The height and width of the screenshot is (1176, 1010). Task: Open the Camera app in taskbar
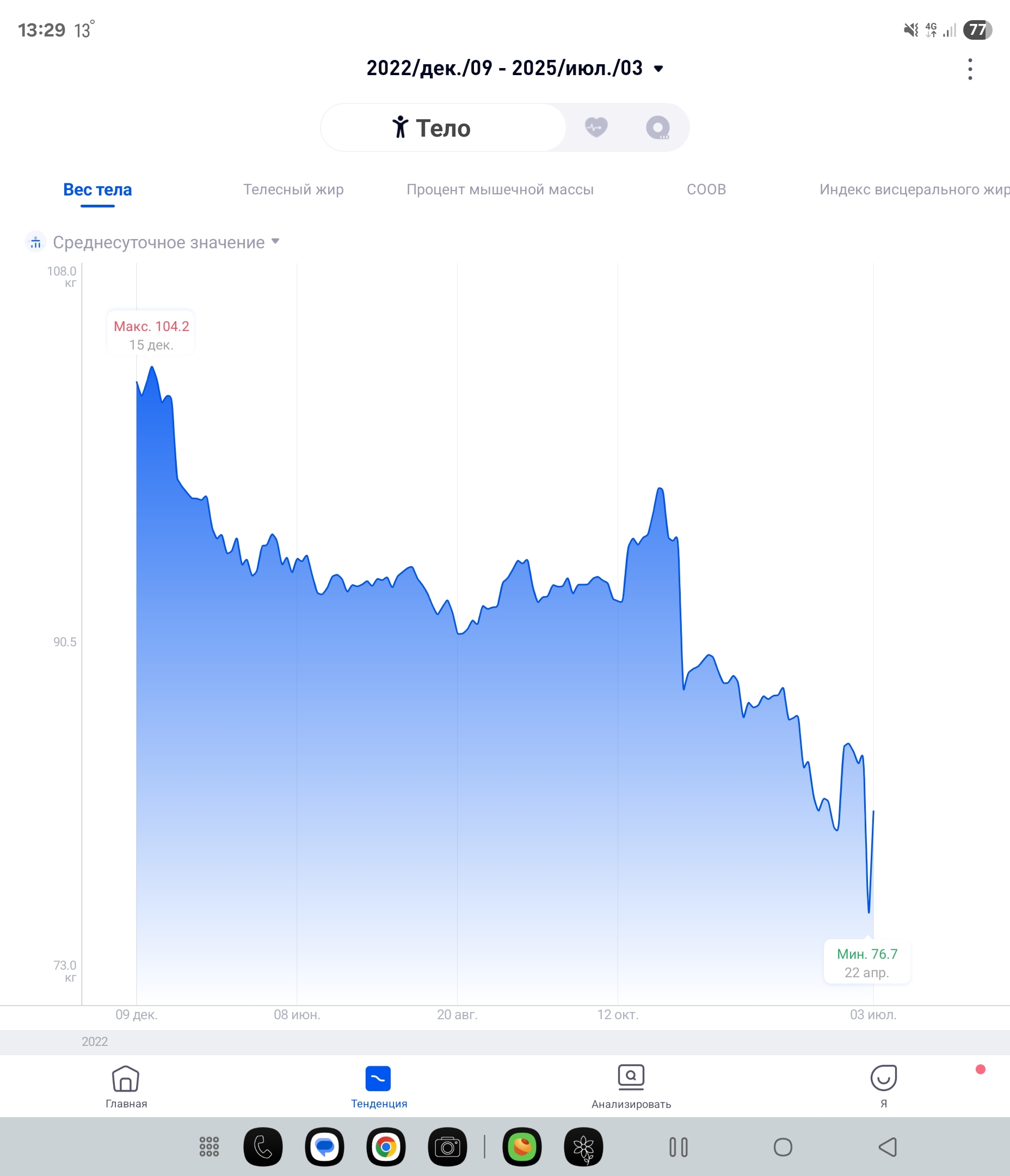coord(447,1147)
